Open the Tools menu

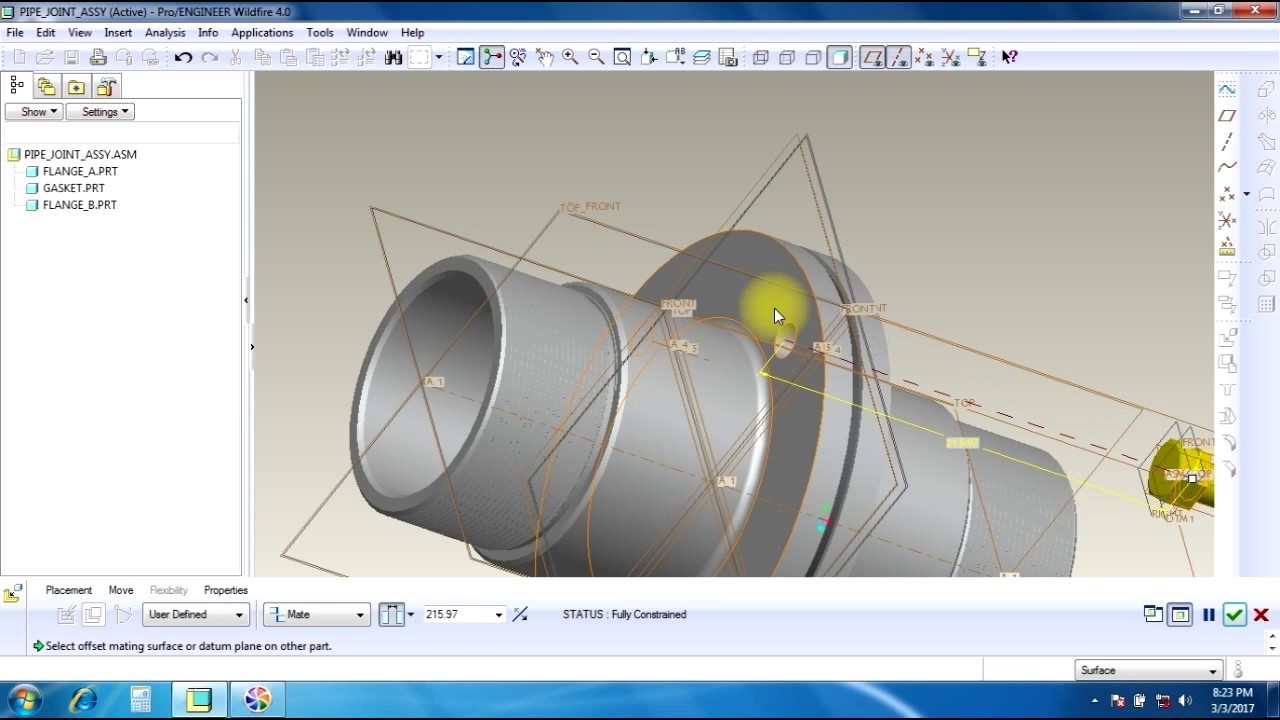pos(320,32)
